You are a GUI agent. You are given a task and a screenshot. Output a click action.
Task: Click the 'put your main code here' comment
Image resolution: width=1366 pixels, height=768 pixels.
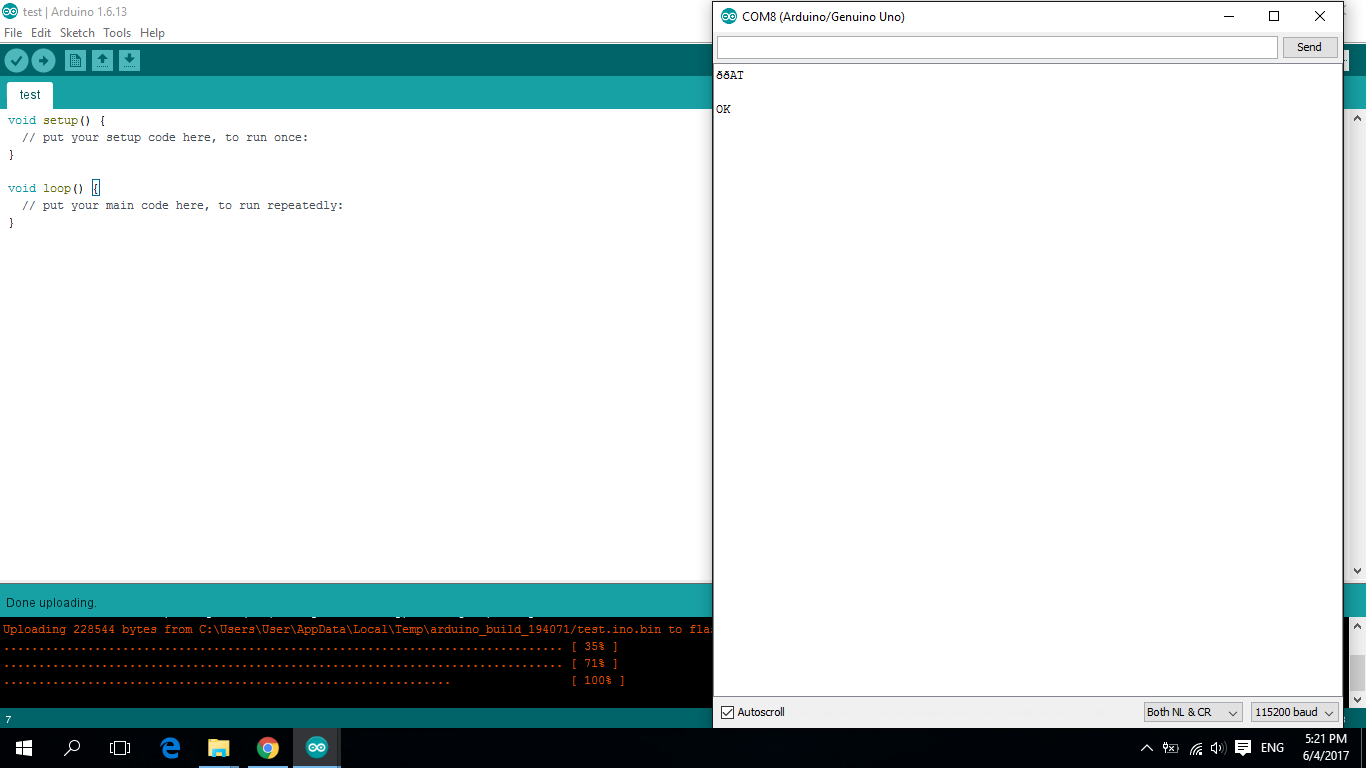182,205
